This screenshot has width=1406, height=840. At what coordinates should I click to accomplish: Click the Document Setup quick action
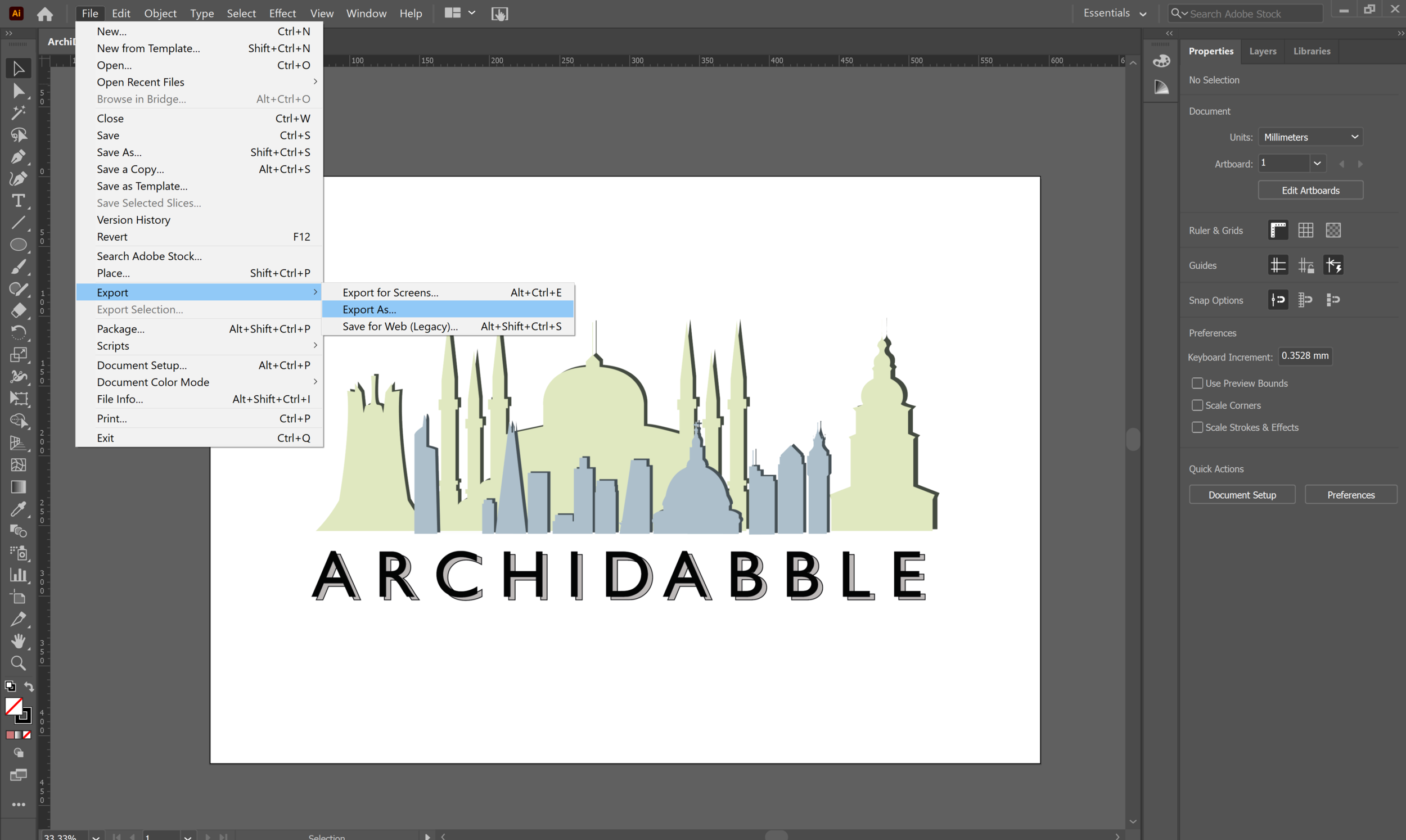[x=1242, y=495]
